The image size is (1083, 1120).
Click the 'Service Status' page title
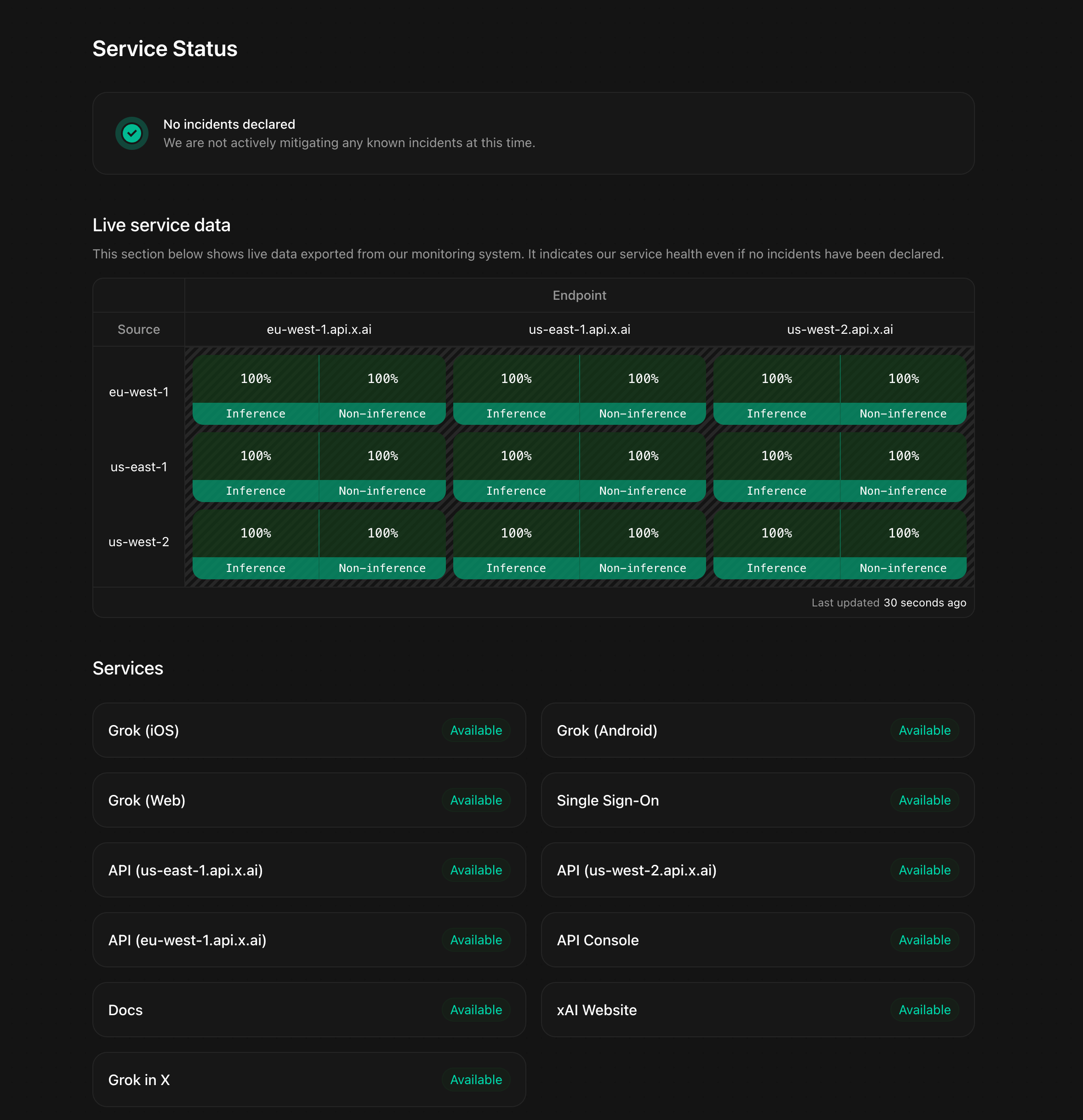(x=165, y=49)
